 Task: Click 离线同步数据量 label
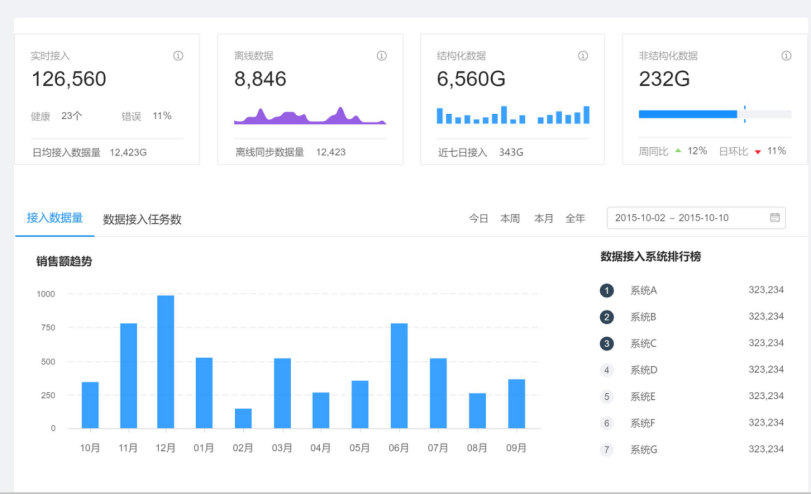(x=270, y=152)
